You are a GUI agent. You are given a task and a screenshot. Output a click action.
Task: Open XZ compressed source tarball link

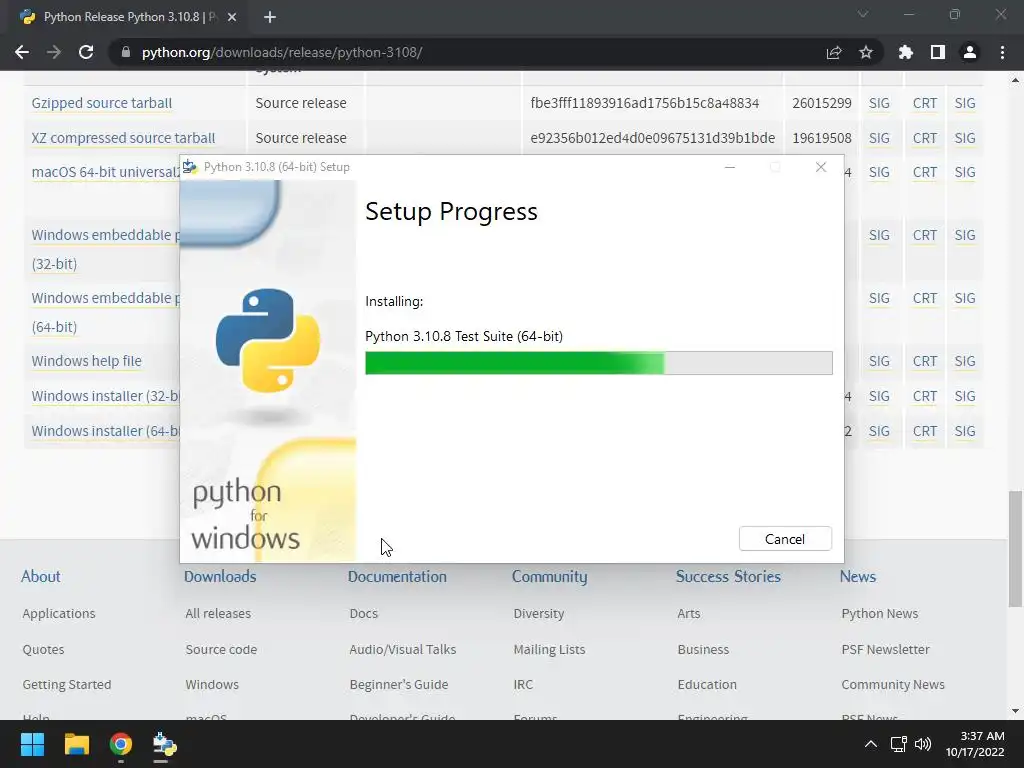(123, 138)
